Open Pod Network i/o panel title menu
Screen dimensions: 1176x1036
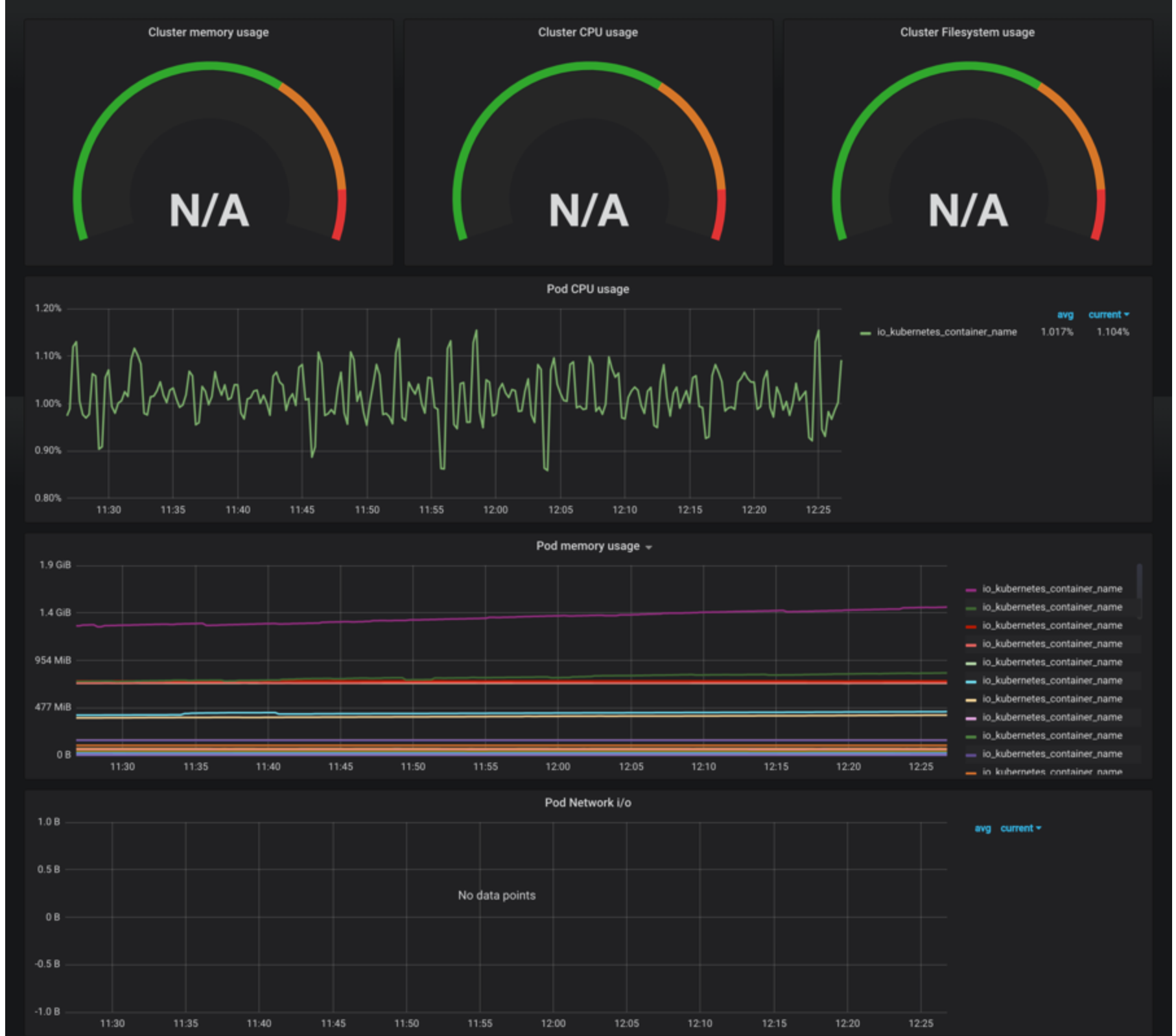(x=587, y=802)
